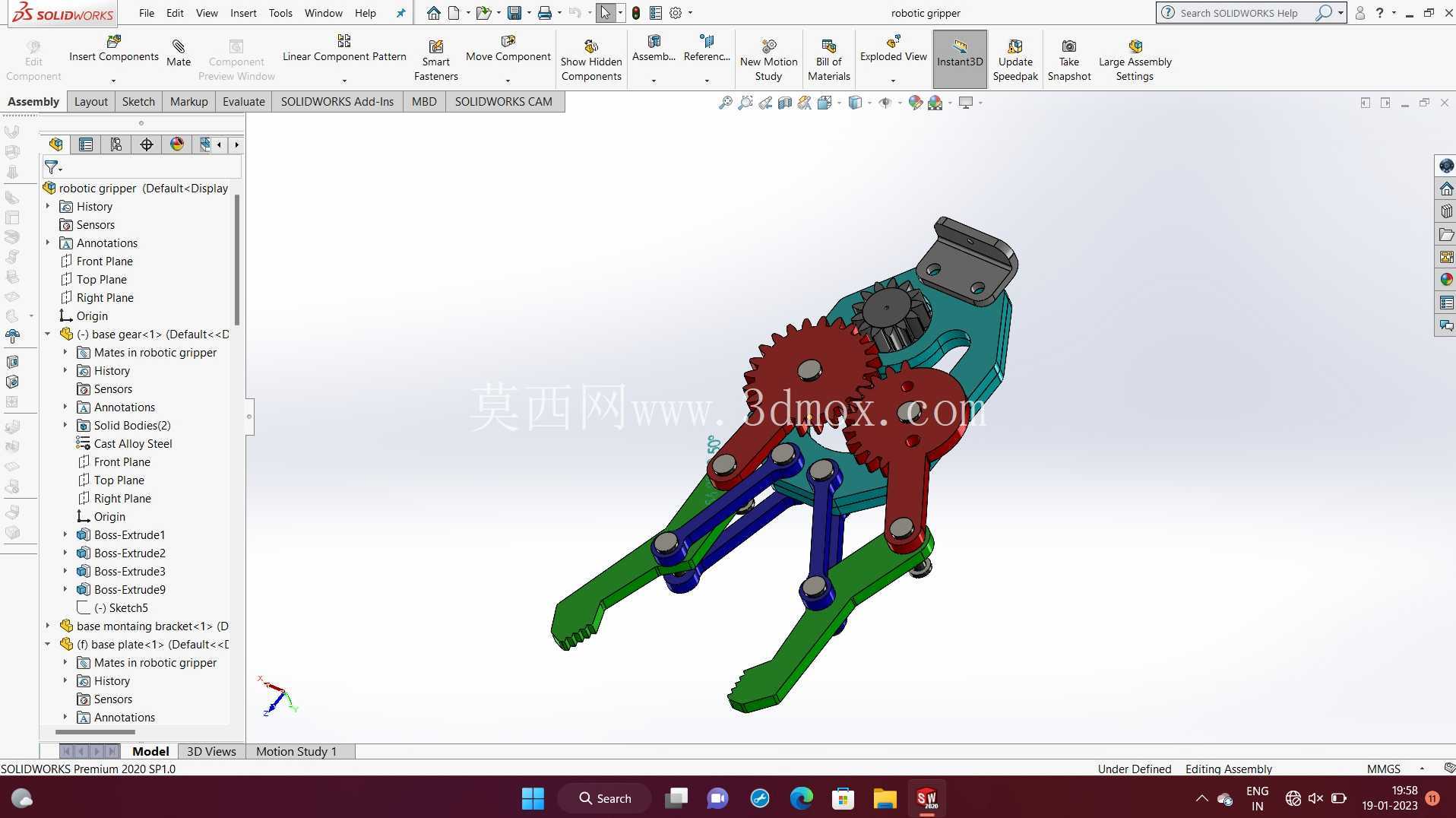Click the Save icon in the toolbar

pyautogui.click(x=514, y=13)
